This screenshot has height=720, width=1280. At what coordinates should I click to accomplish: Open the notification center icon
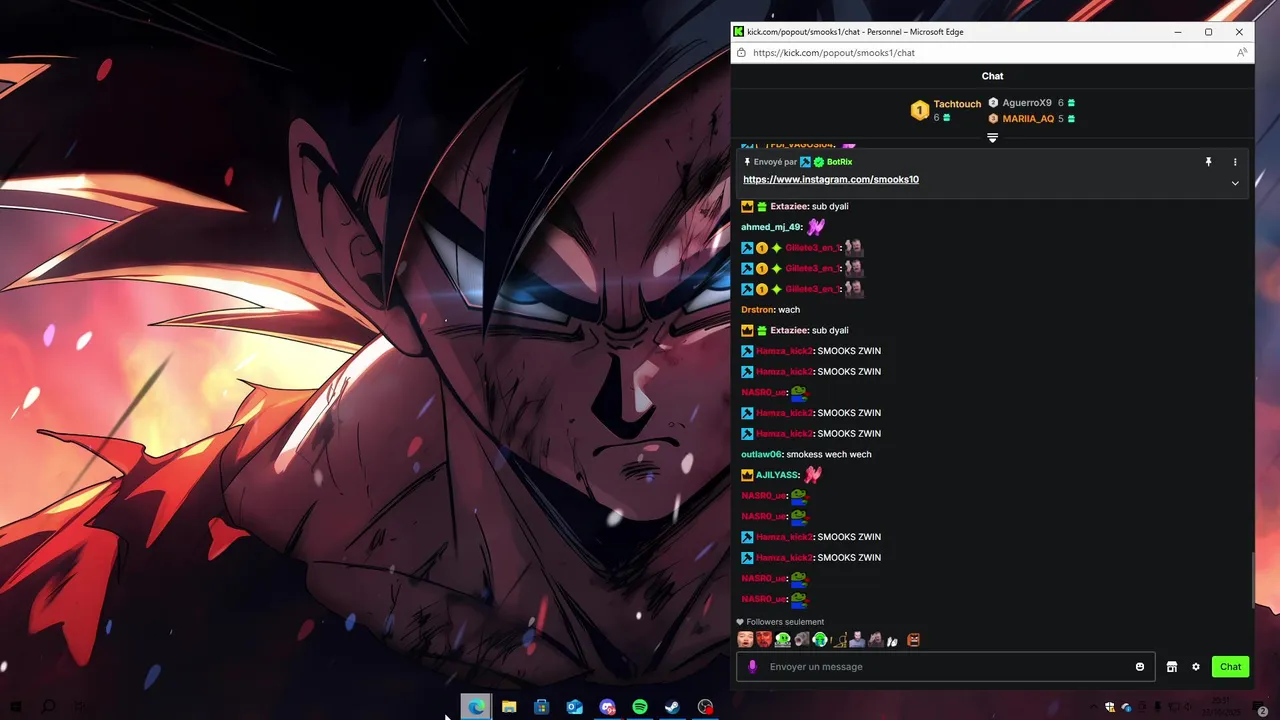[1262, 708]
